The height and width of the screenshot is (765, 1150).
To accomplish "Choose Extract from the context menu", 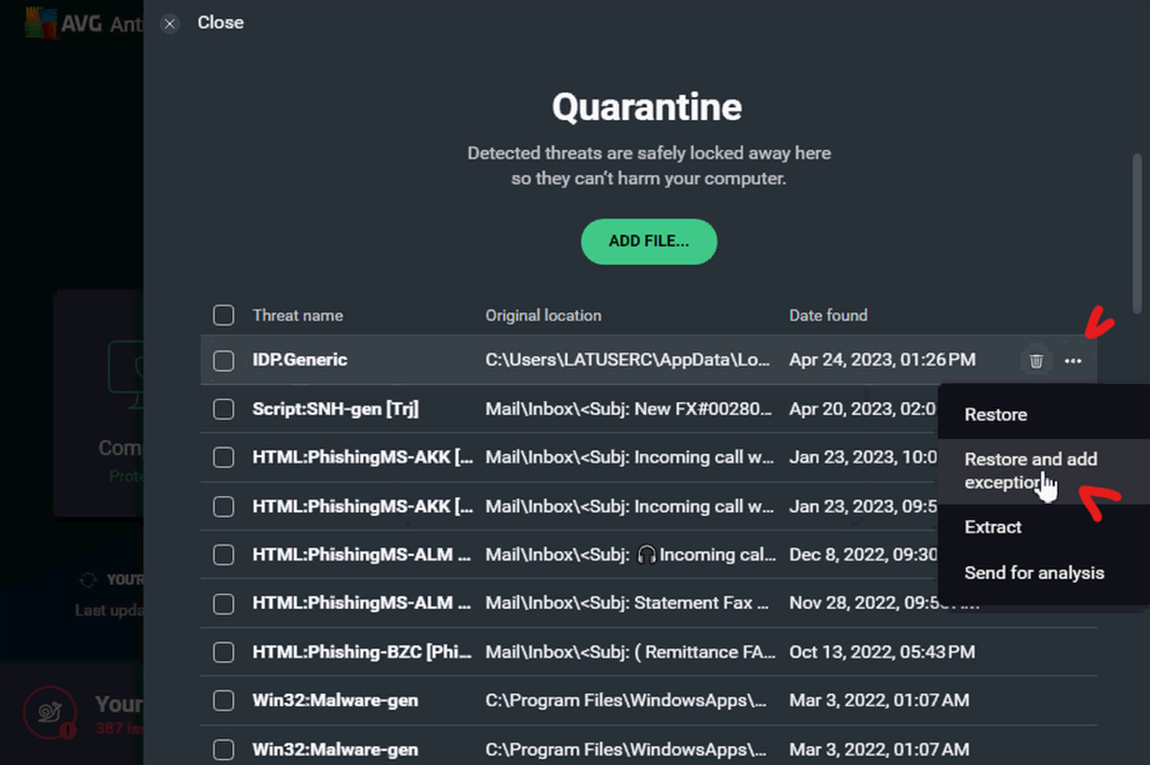I will tap(992, 527).
